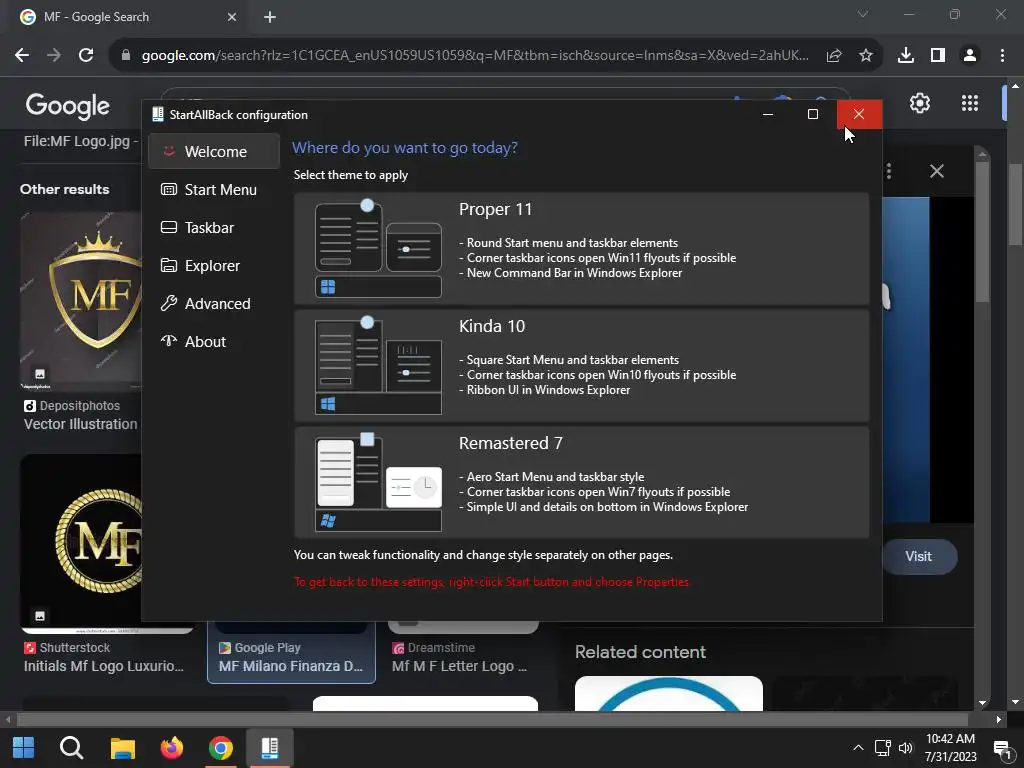The width and height of the screenshot is (1024, 768).
Task: Show the About page of StartAllBack
Action: [x=214, y=341]
